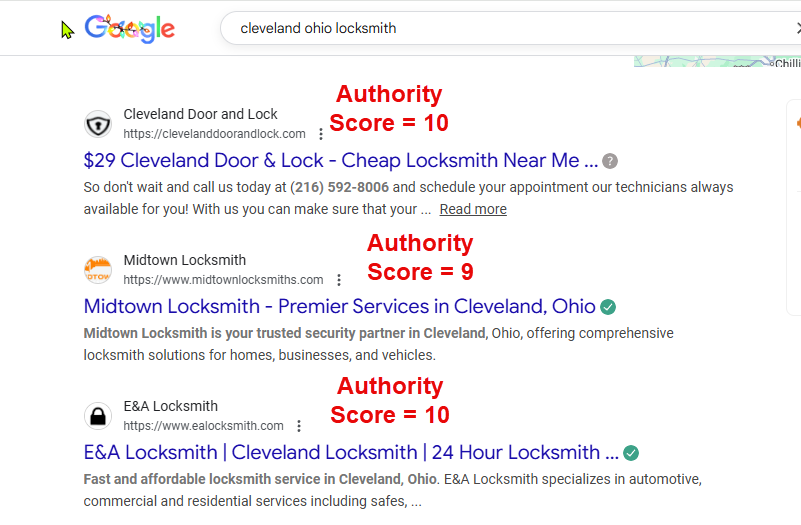Click the https://www.midtownlocksmiths.com URL

click(x=223, y=280)
